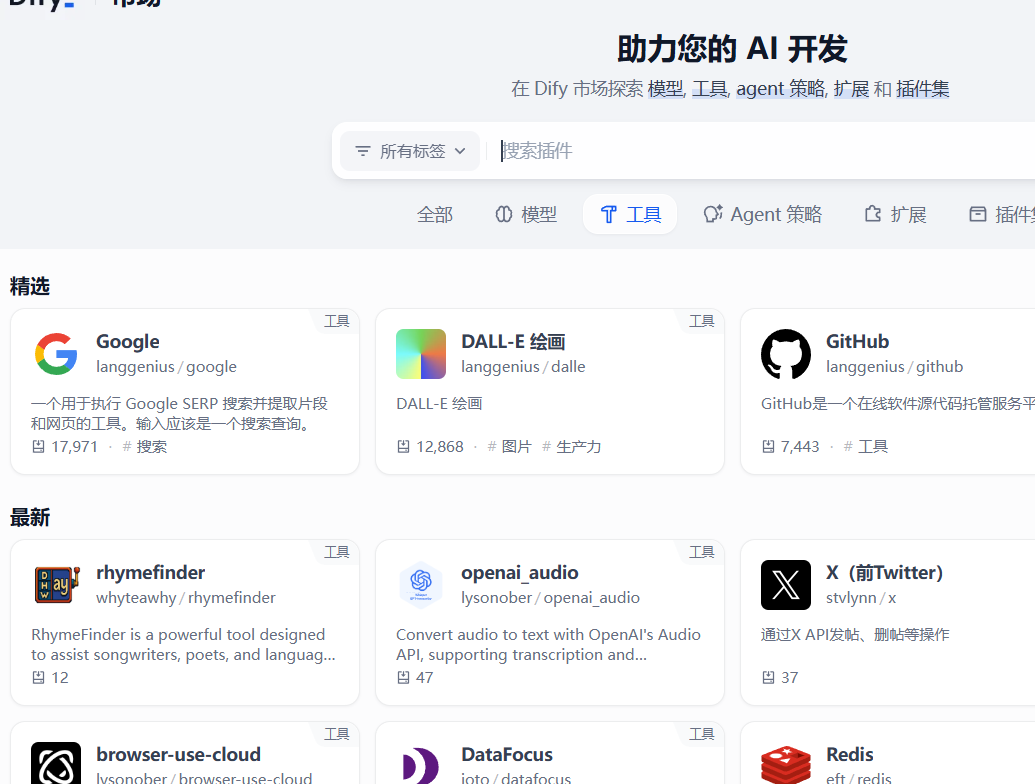Click the filter lines icon beside 所有标签
This screenshot has width=1035, height=784.
coord(363,151)
